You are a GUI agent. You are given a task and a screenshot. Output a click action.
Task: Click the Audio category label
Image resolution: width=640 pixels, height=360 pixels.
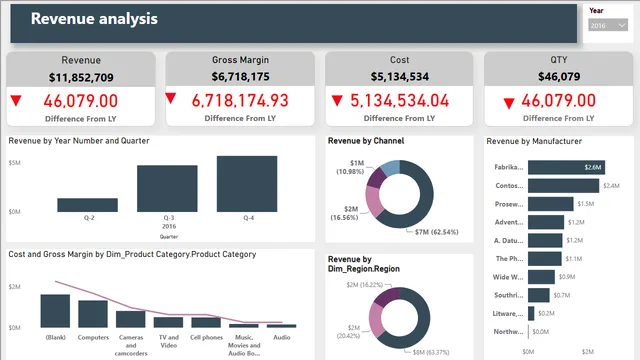coord(282,338)
